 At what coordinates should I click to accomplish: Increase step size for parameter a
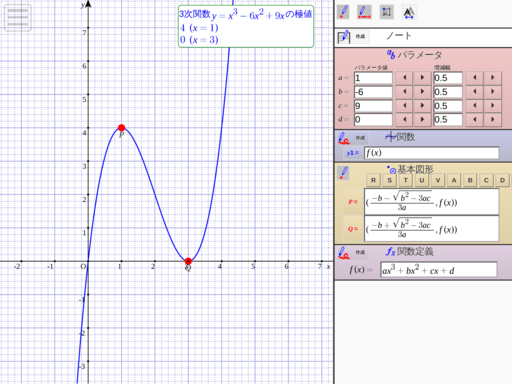pos(493,78)
